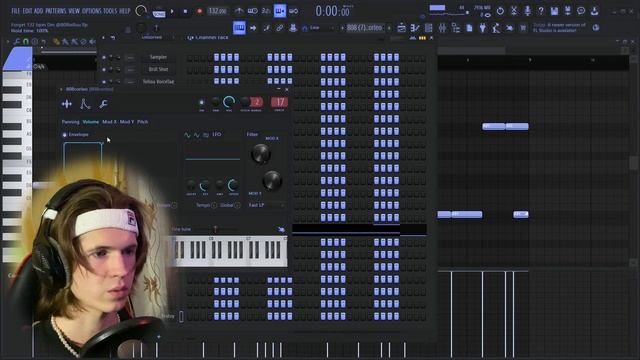Click the question mark help icon
The height and width of the screenshot is (360, 640).
(x=541, y=11)
